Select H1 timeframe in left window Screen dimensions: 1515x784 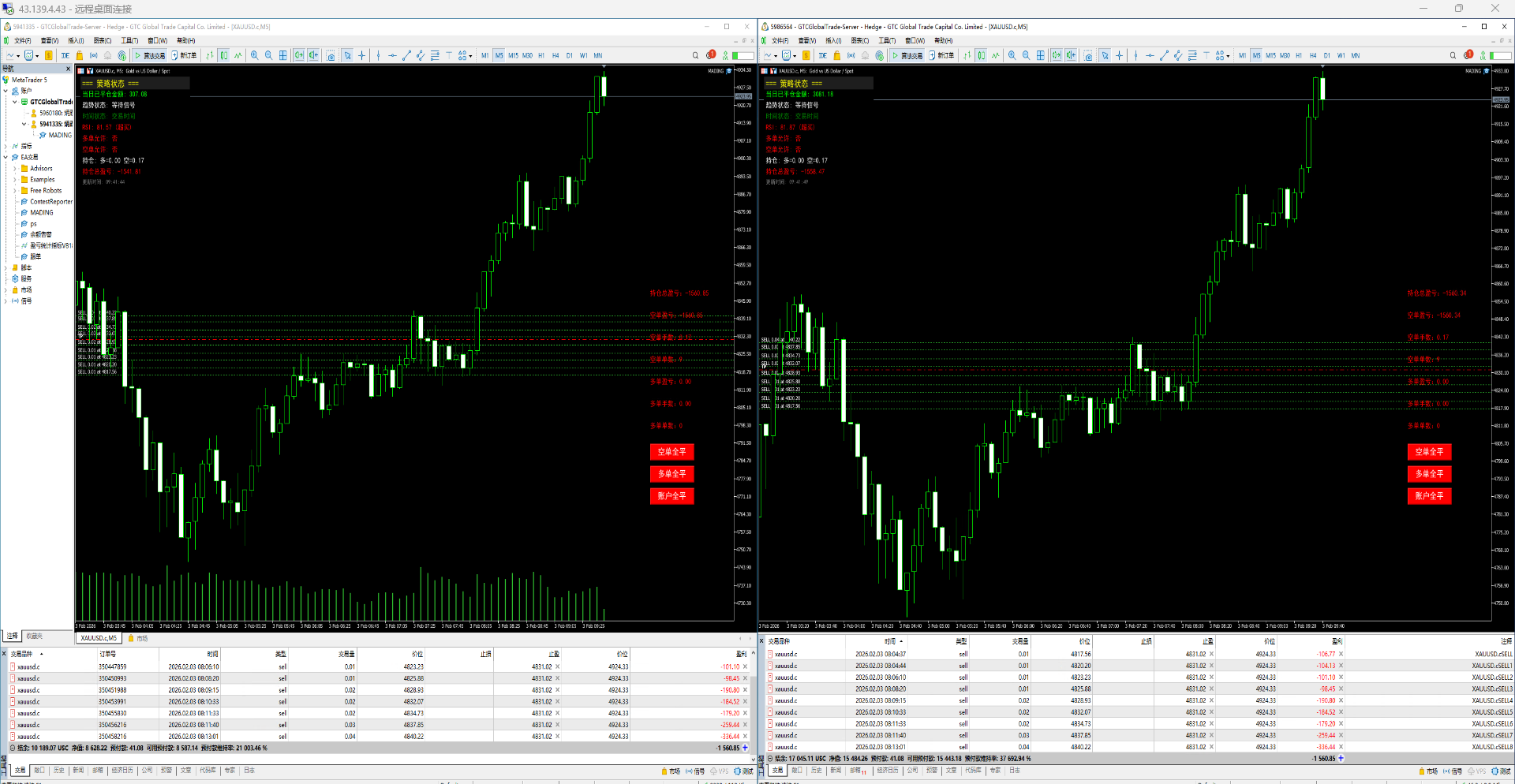541,55
